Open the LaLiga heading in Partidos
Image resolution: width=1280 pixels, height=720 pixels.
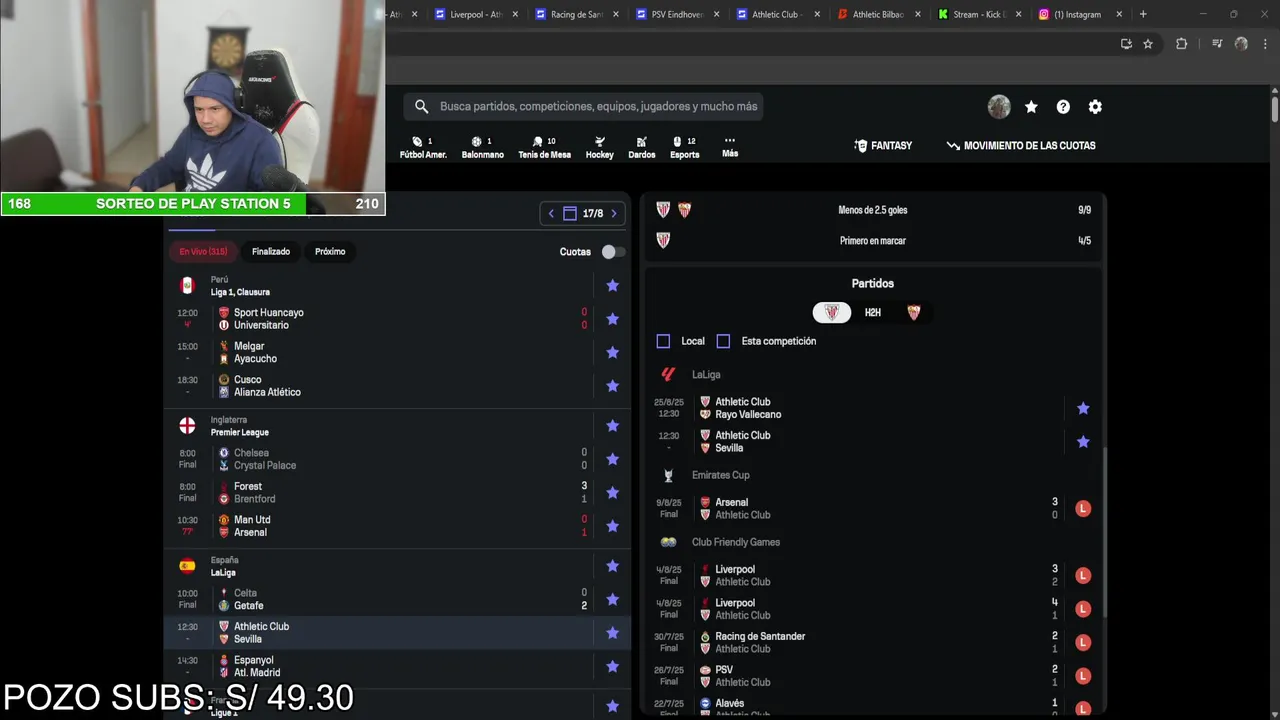(x=706, y=375)
